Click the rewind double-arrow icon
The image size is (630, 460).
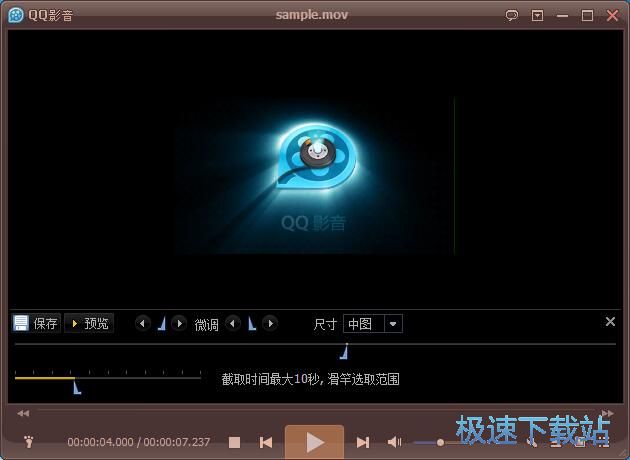23,413
